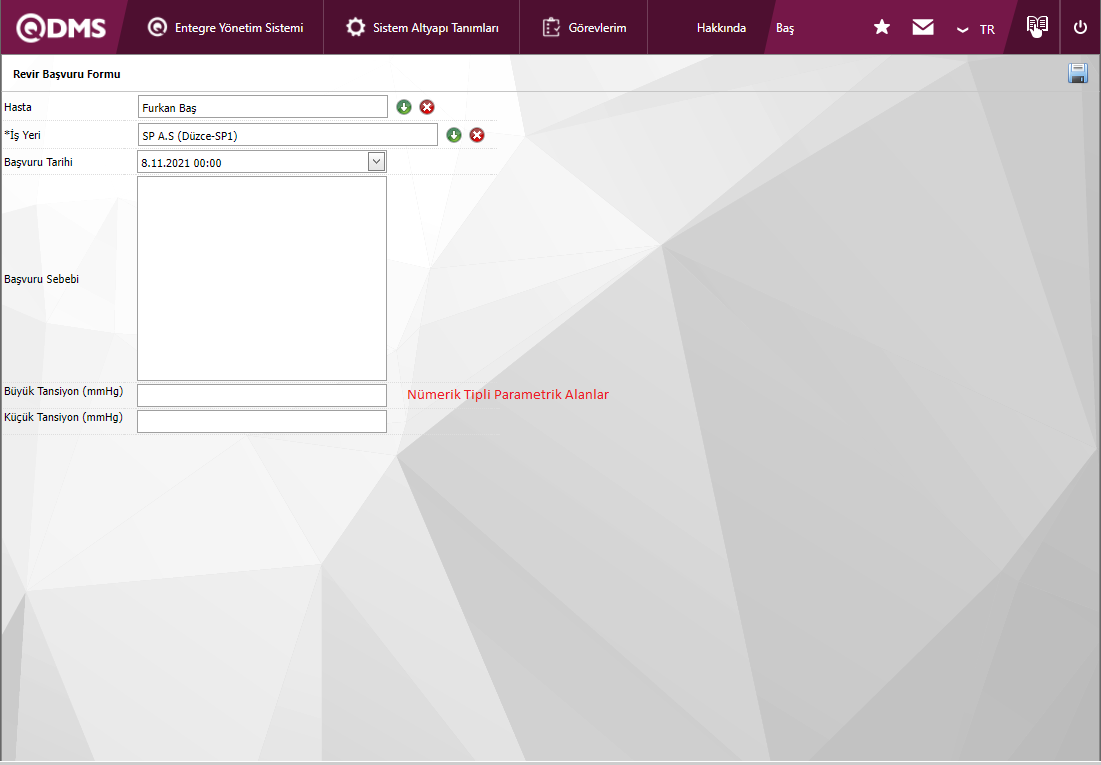This screenshot has height=765, width=1101.
Task: Expand the TR language dropdown
Action: click(976, 30)
